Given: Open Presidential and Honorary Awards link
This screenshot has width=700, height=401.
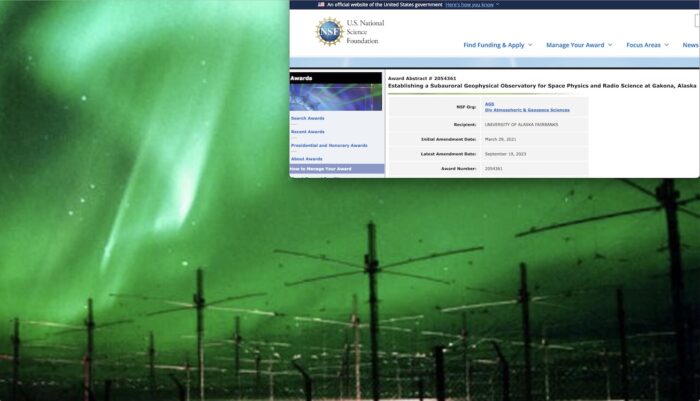Looking at the screenshot, I should (x=329, y=146).
